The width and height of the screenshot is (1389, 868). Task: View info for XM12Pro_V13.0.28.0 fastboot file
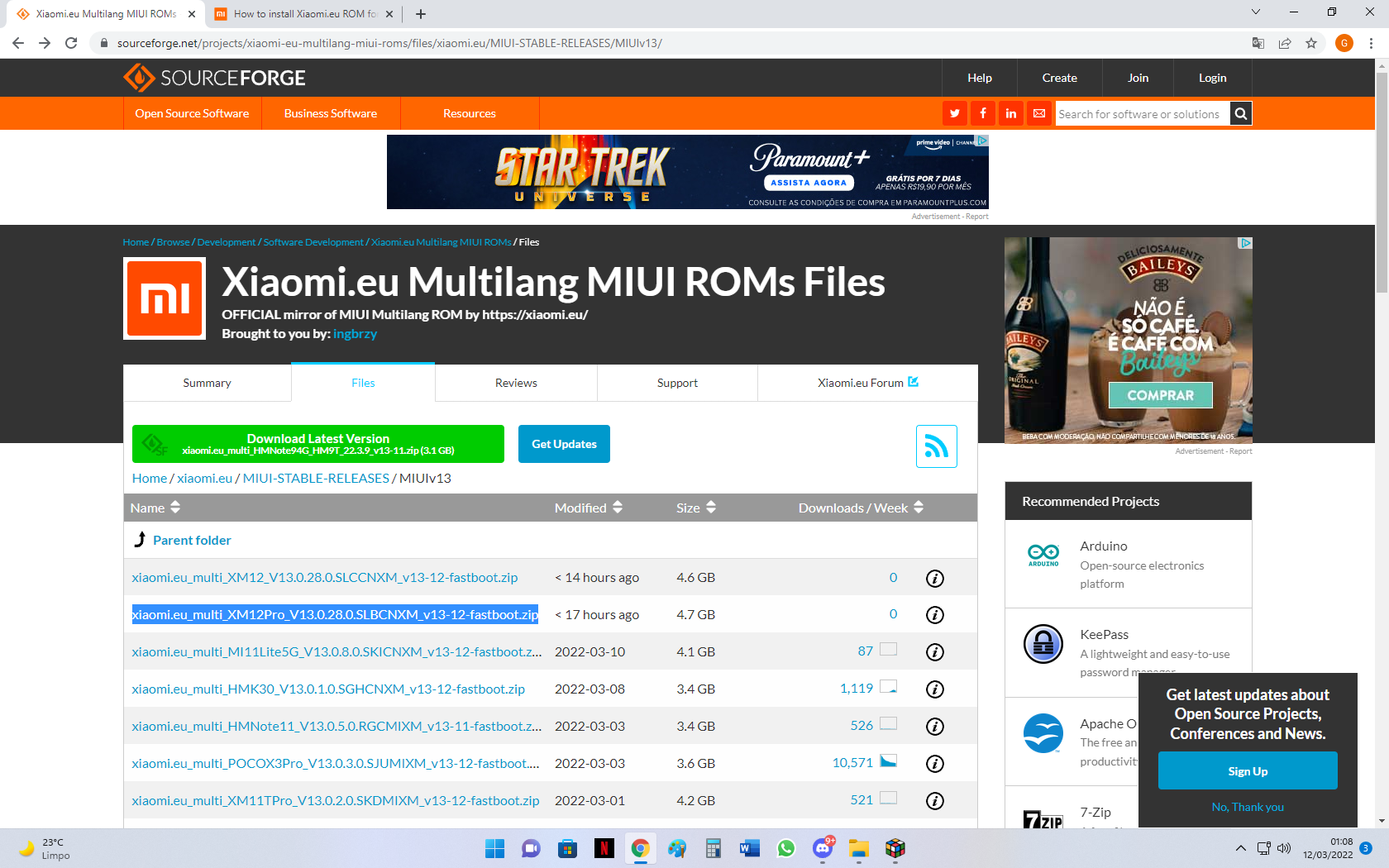pyautogui.click(x=935, y=615)
